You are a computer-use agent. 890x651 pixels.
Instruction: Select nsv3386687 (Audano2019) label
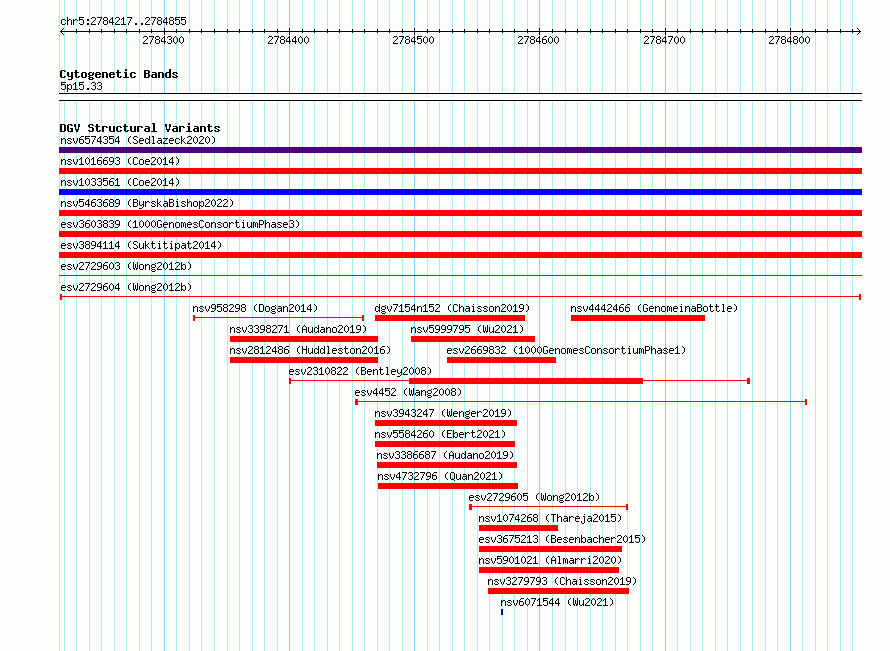click(445, 455)
